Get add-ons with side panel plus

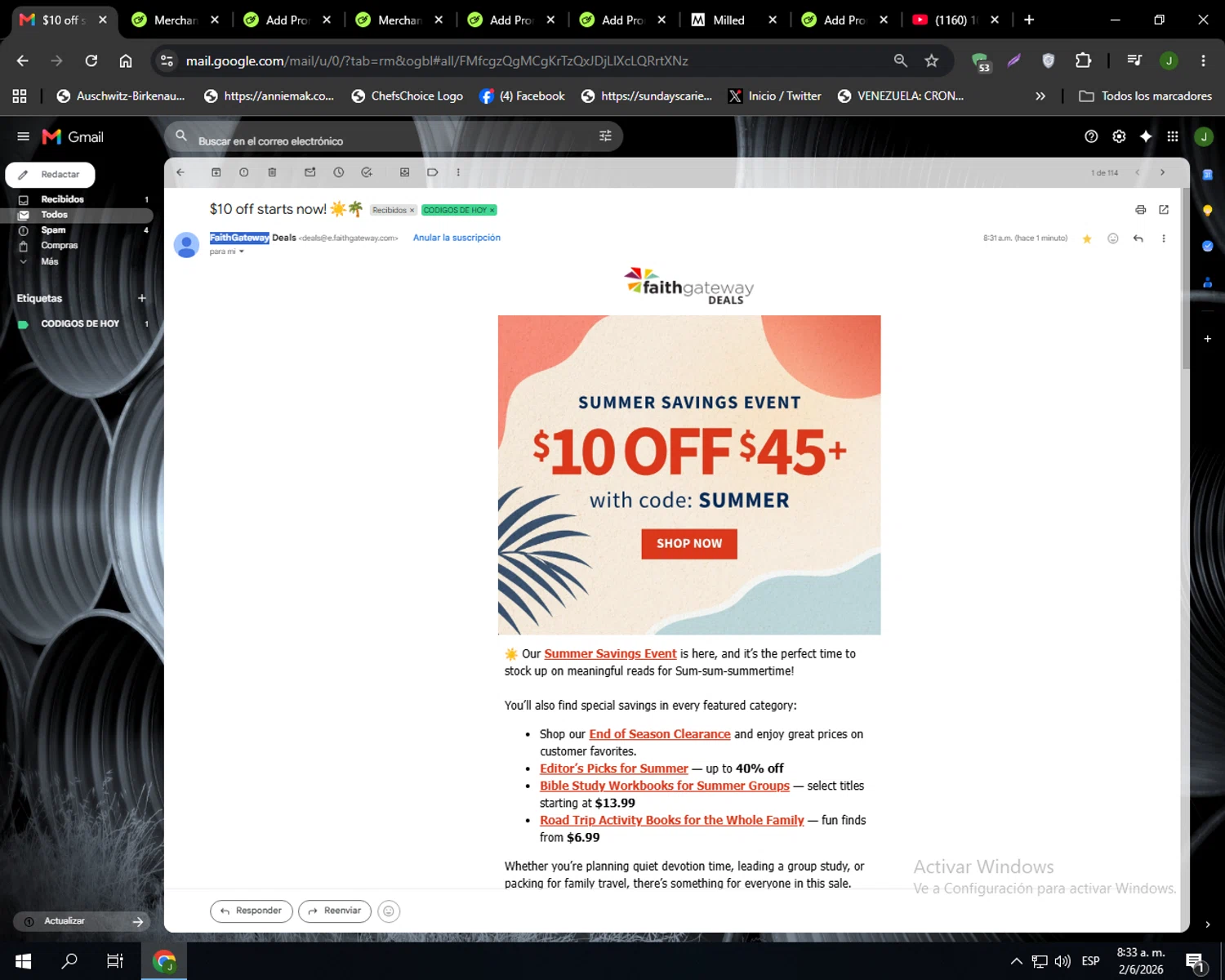(x=1207, y=338)
